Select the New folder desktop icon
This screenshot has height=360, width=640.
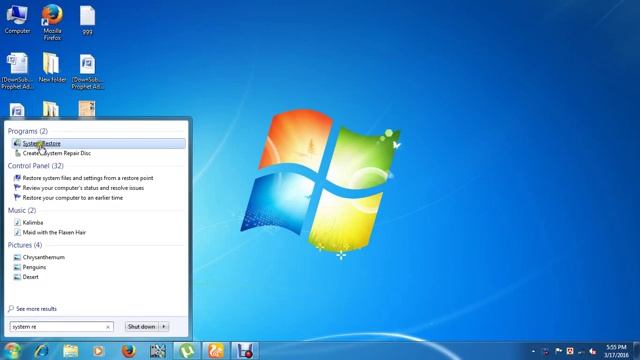pos(52,68)
